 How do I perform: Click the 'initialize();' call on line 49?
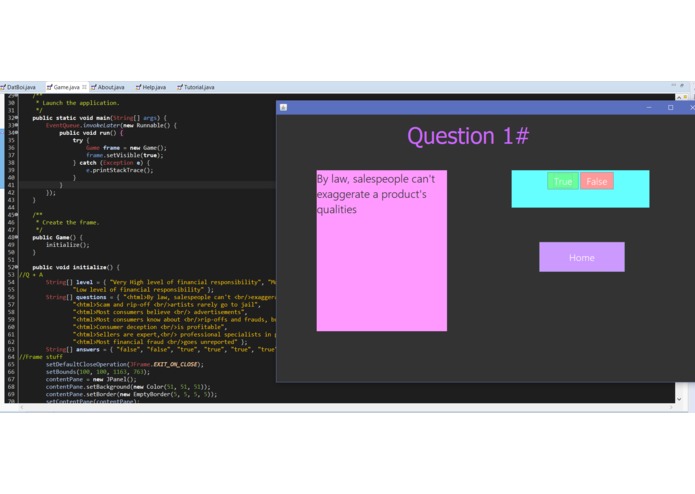(x=67, y=245)
